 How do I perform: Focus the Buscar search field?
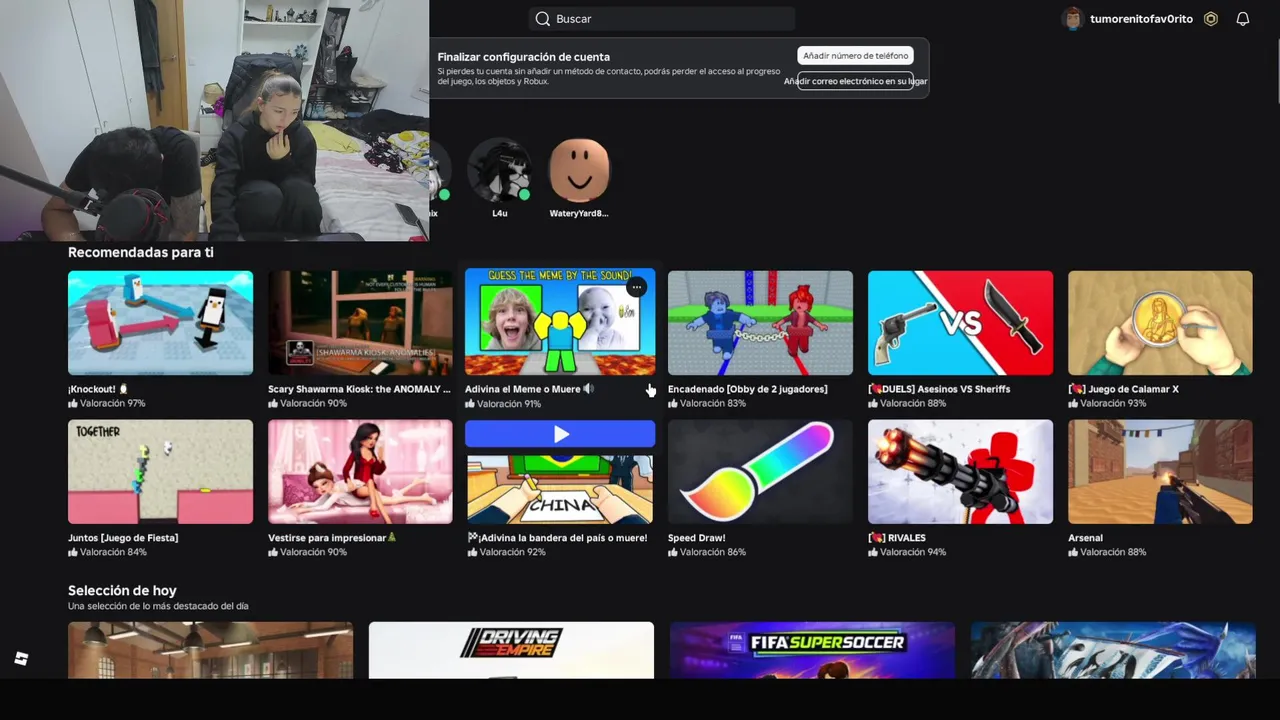point(662,19)
